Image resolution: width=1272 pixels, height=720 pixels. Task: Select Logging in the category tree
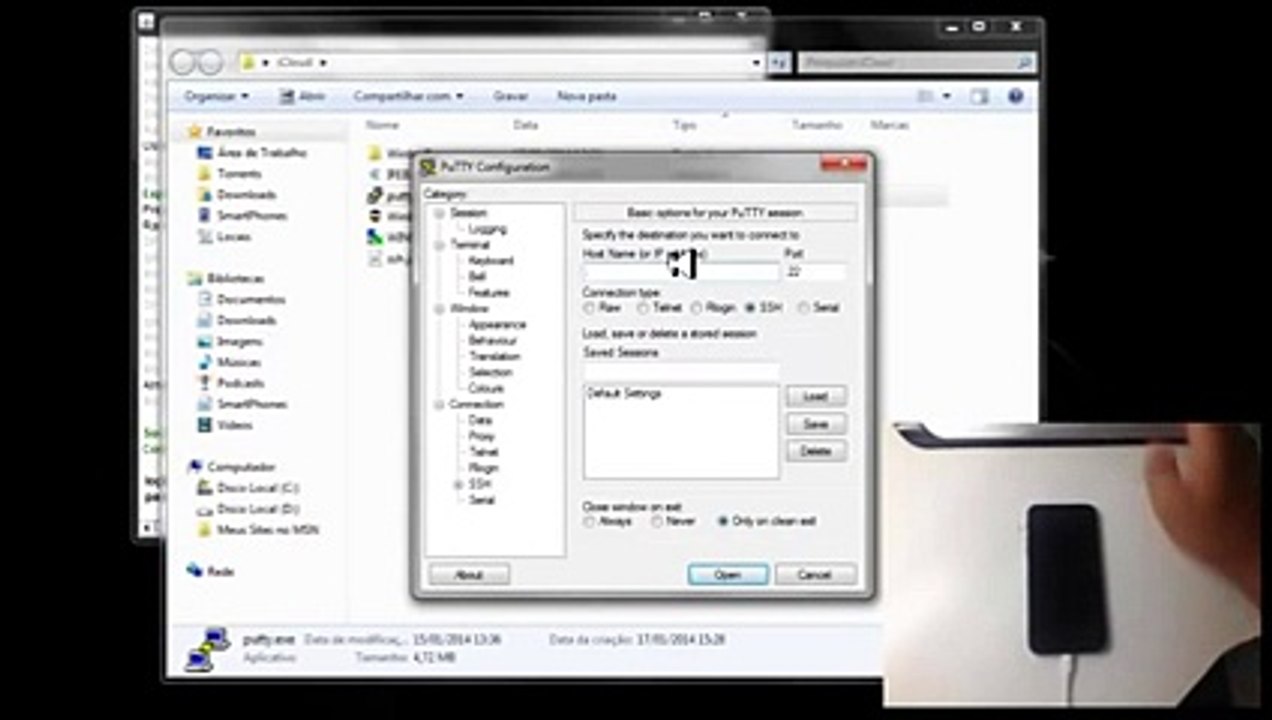487,229
